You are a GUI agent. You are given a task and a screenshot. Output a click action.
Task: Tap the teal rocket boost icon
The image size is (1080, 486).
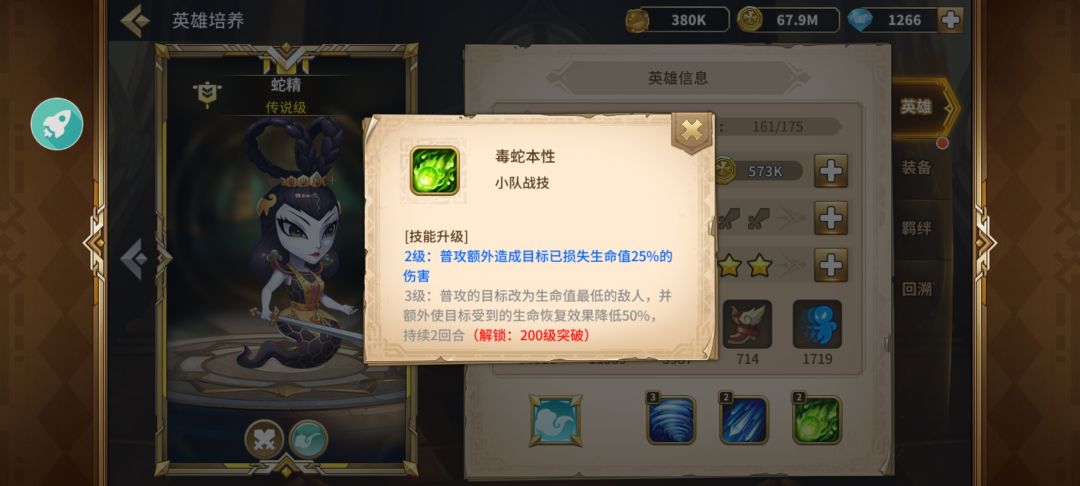56,124
